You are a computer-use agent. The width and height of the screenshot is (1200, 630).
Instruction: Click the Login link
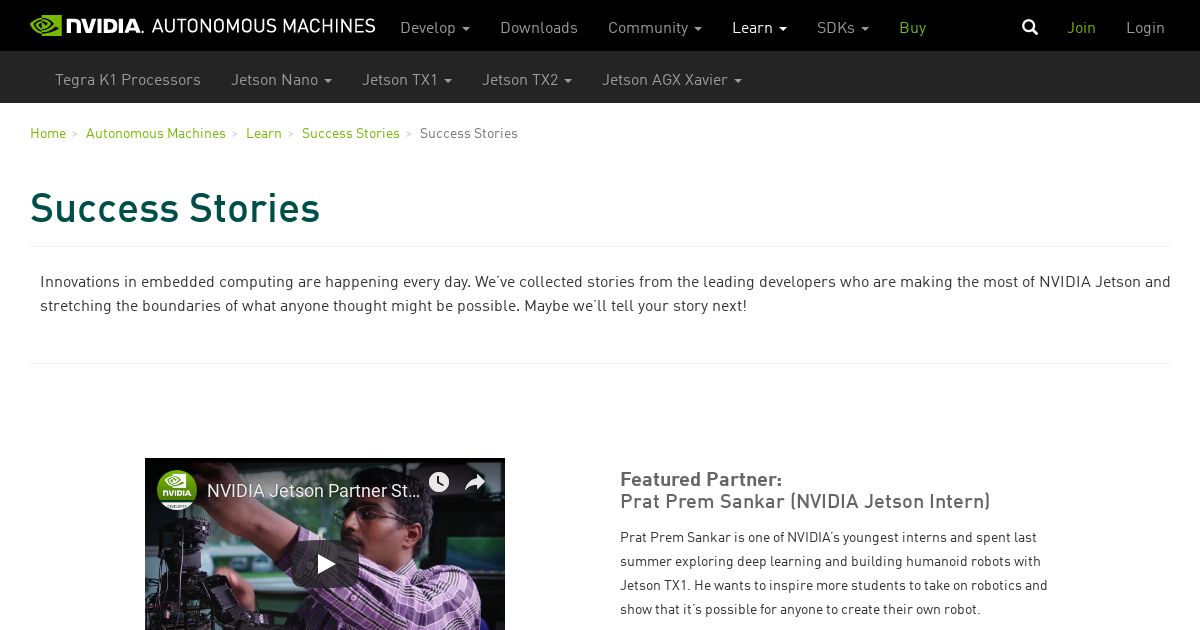[1145, 28]
